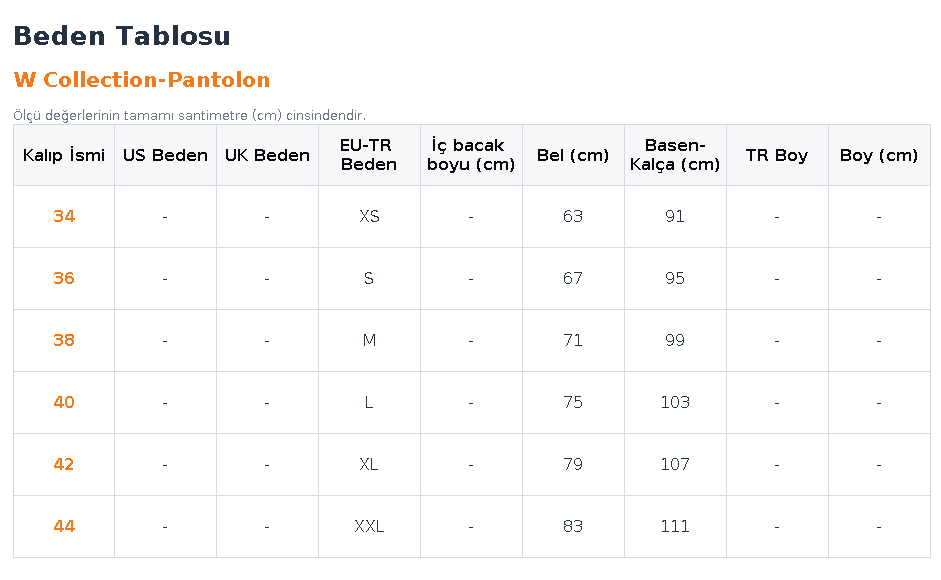The width and height of the screenshot is (941, 580).
Task: Click the orange size 42 label
Action: coord(64,464)
